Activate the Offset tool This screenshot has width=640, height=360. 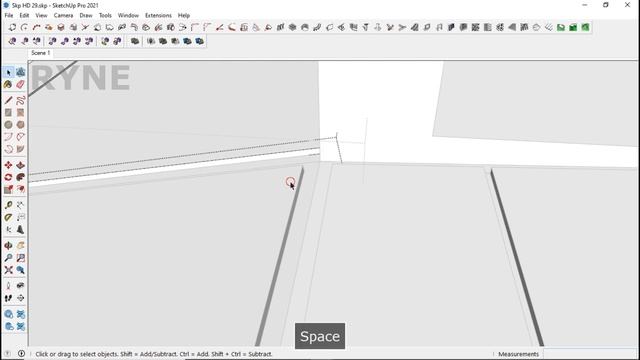(x=20, y=190)
